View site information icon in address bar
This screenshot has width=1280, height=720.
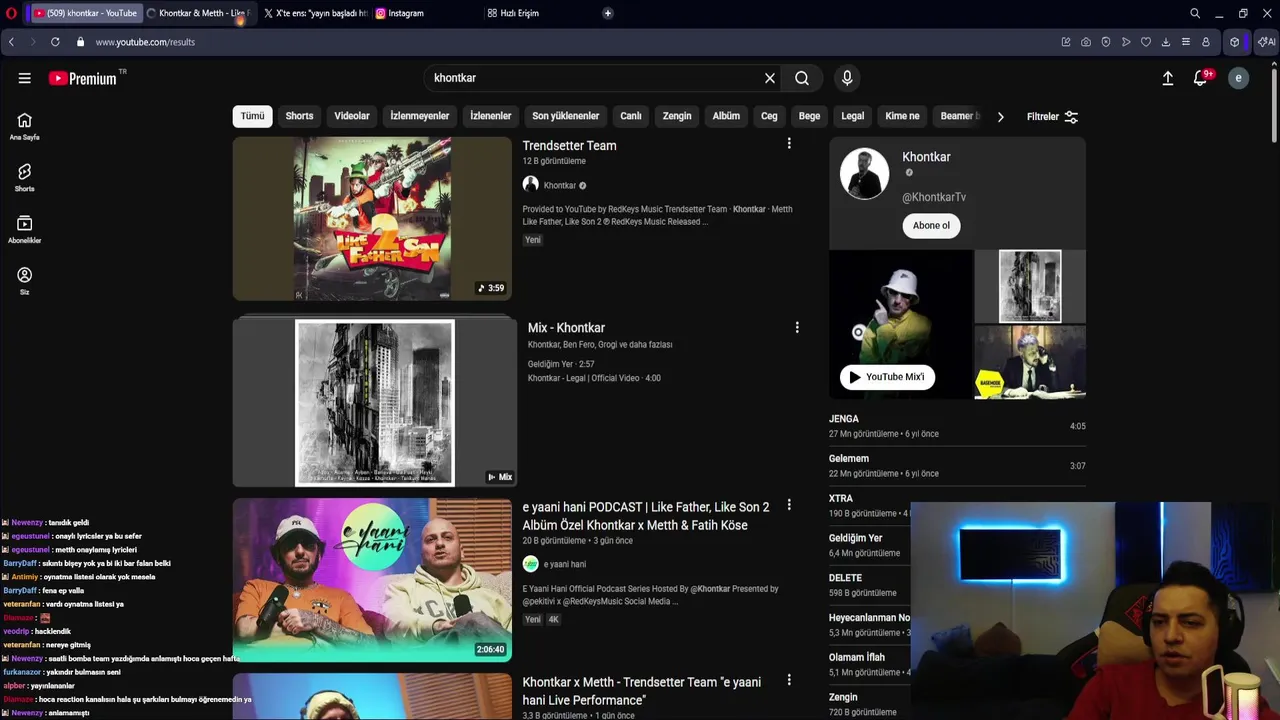coord(80,42)
